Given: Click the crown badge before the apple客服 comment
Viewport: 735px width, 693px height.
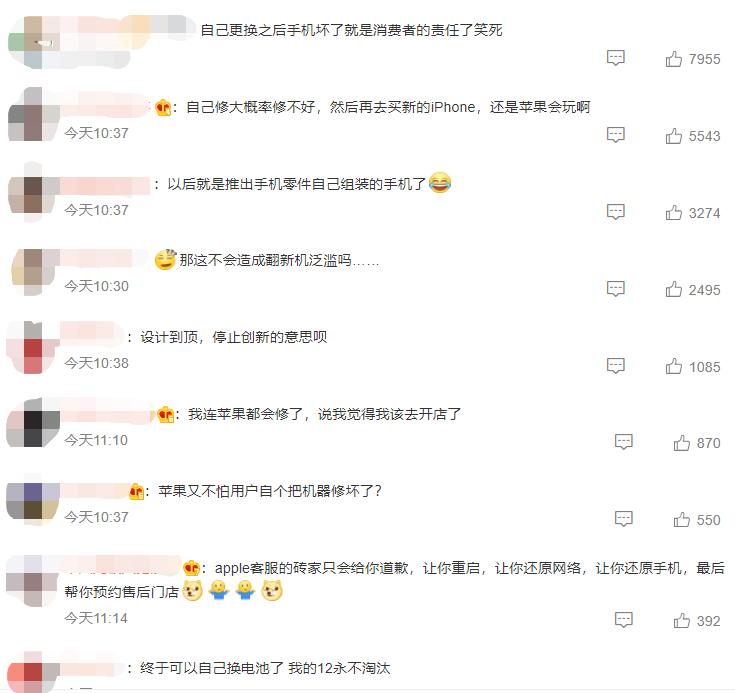Looking at the screenshot, I should point(191,568).
